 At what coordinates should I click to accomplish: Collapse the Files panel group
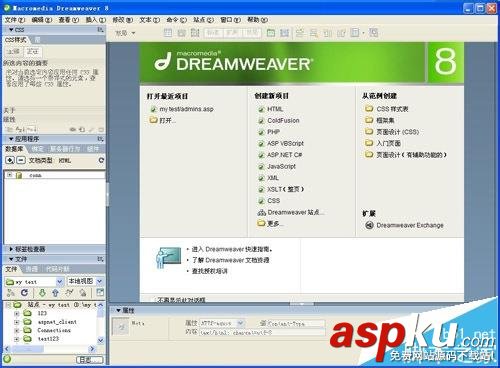coord(11,259)
